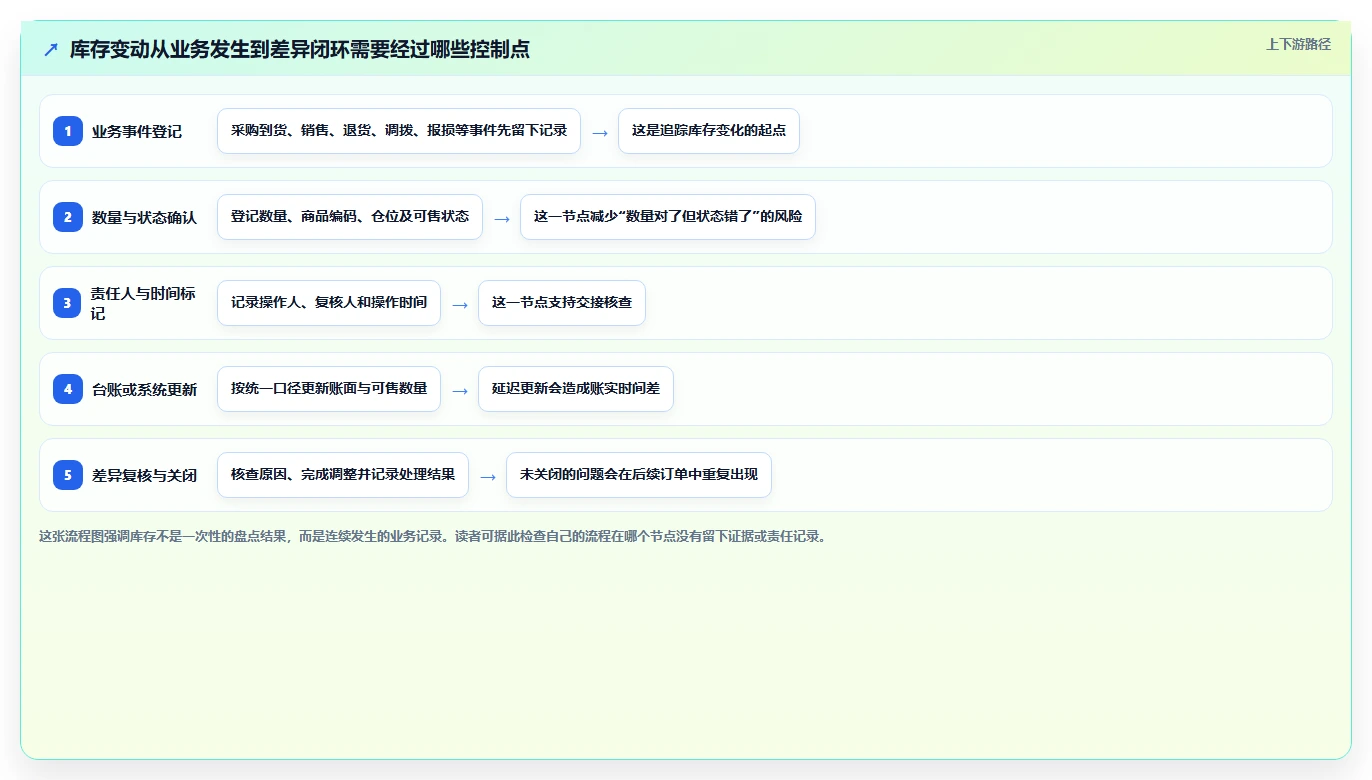
Task: Click the box 这一节点支持交接核查
Action: point(562,303)
